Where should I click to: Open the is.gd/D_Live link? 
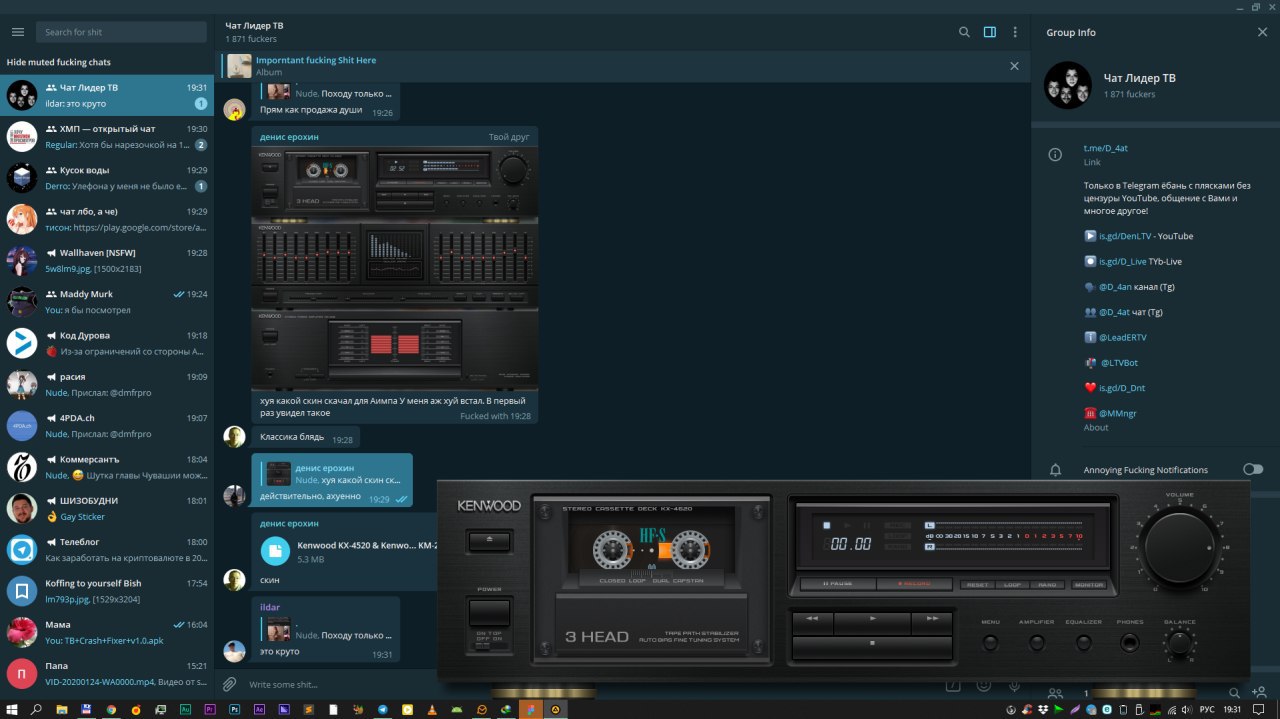pos(1122,261)
